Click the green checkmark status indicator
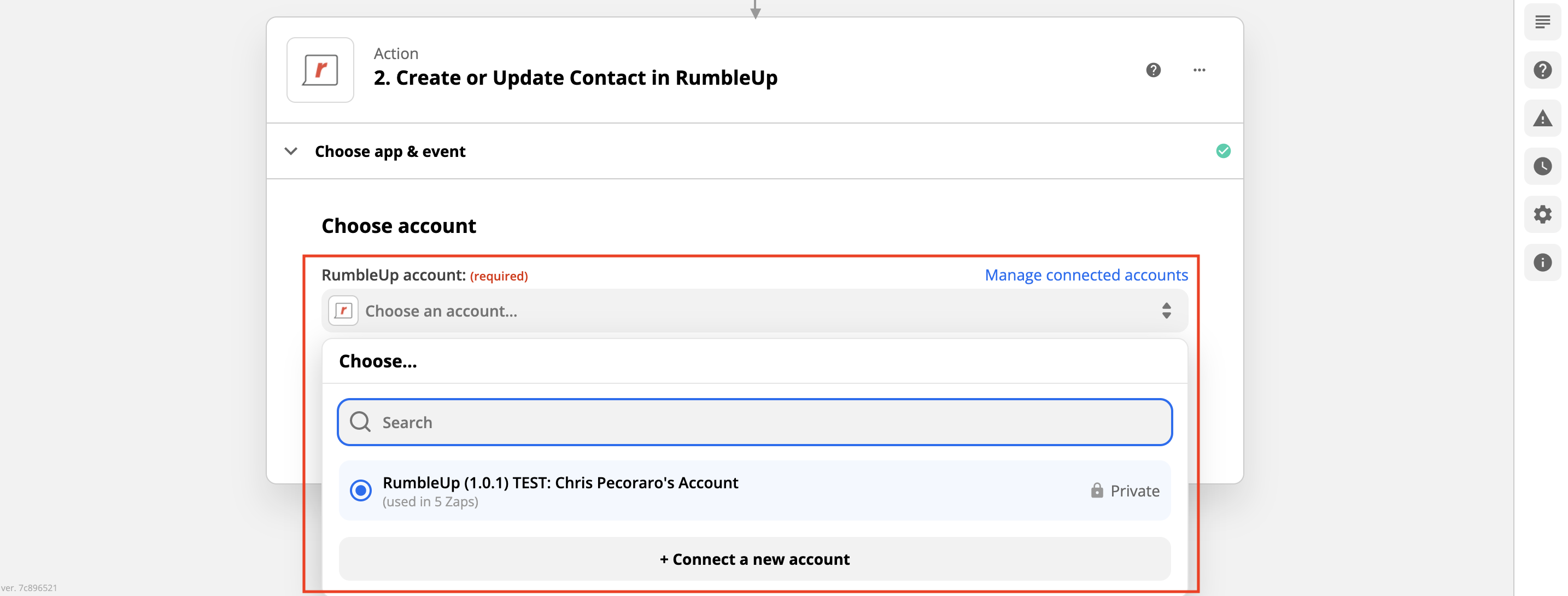 1223,151
